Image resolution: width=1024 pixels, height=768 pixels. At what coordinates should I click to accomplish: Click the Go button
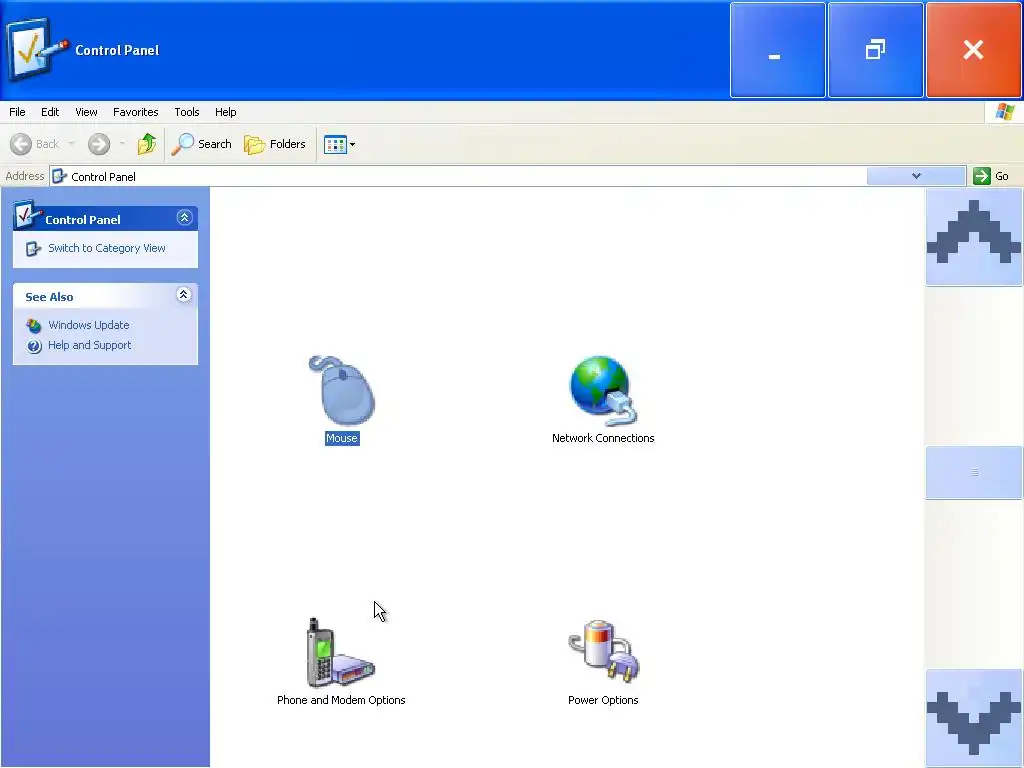[x=991, y=176]
